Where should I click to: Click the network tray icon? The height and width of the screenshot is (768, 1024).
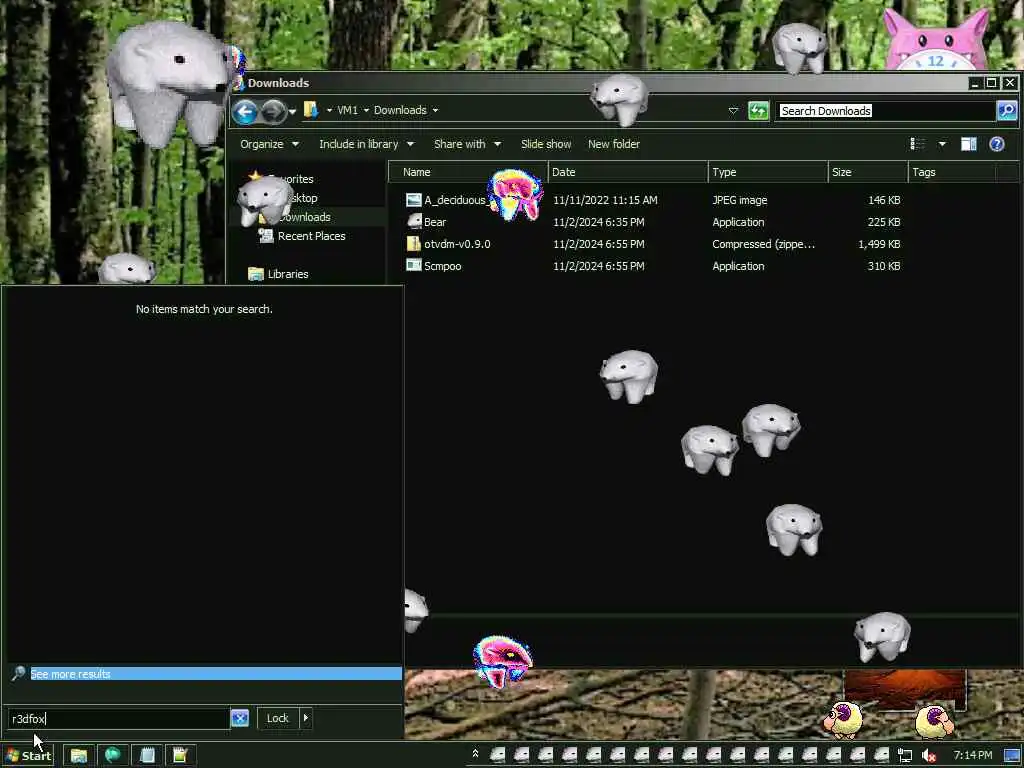click(904, 756)
